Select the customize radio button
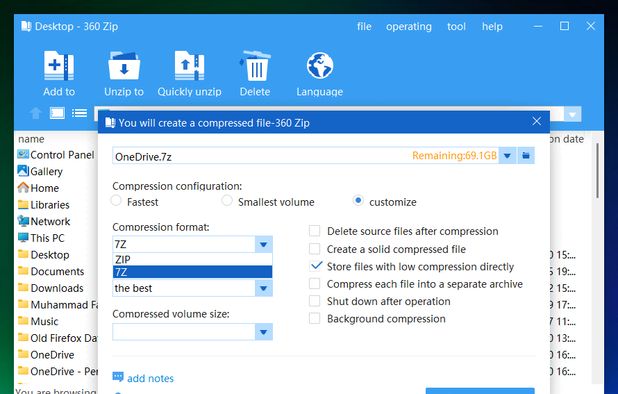The height and width of the screenshot is (394, 618). [x=358, y=201]
